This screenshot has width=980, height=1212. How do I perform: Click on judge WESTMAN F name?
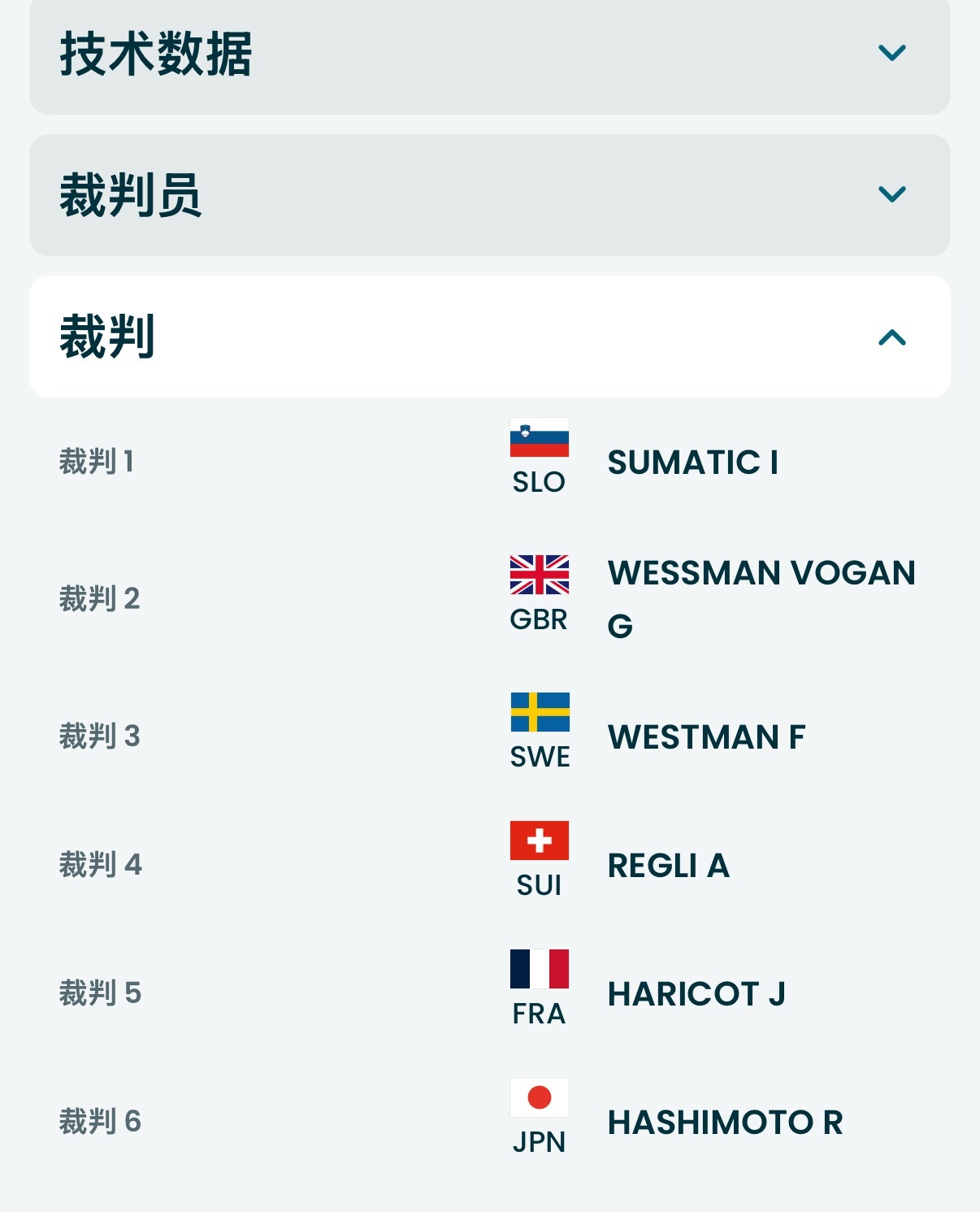point(705,737)
